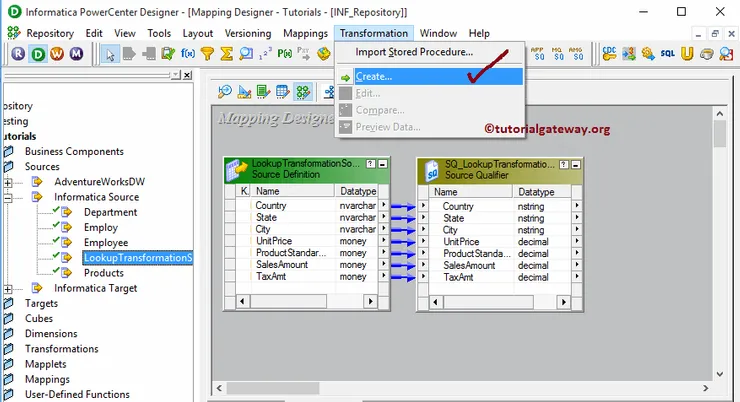Select the Employ source in tree

coord(101,227)
